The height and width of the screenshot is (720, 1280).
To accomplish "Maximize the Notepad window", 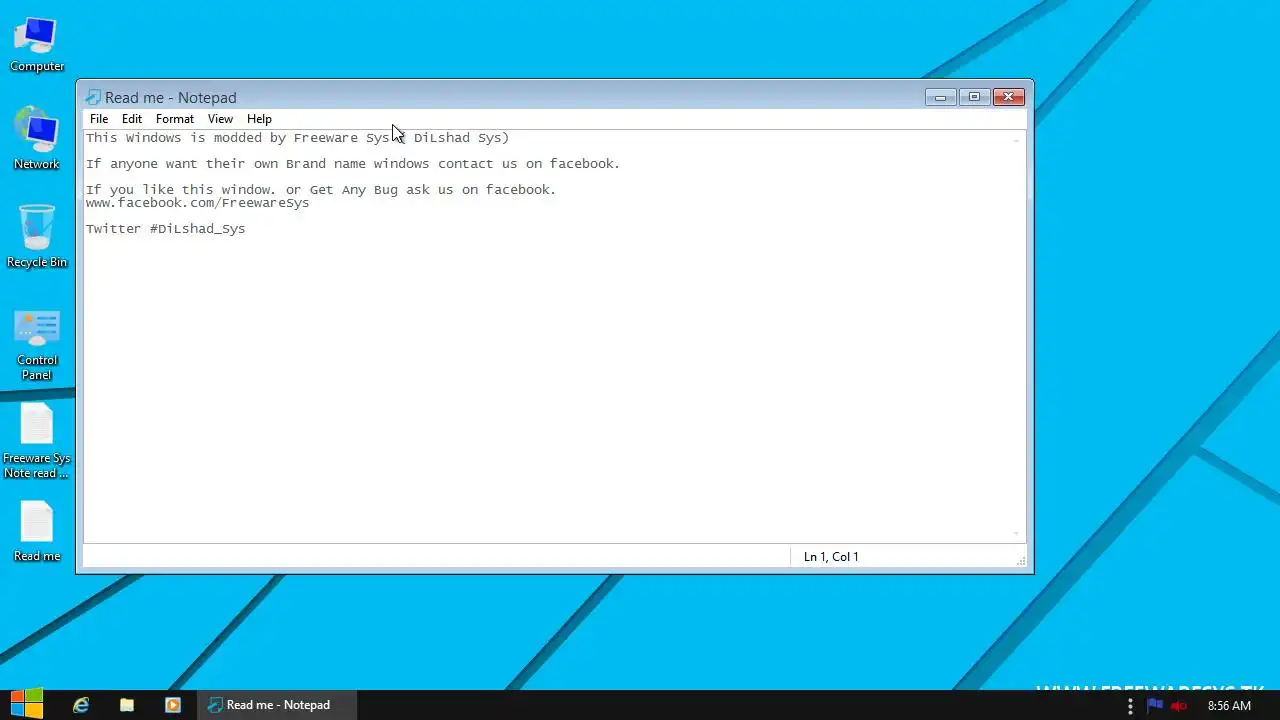I will click(x=974, y=97).
